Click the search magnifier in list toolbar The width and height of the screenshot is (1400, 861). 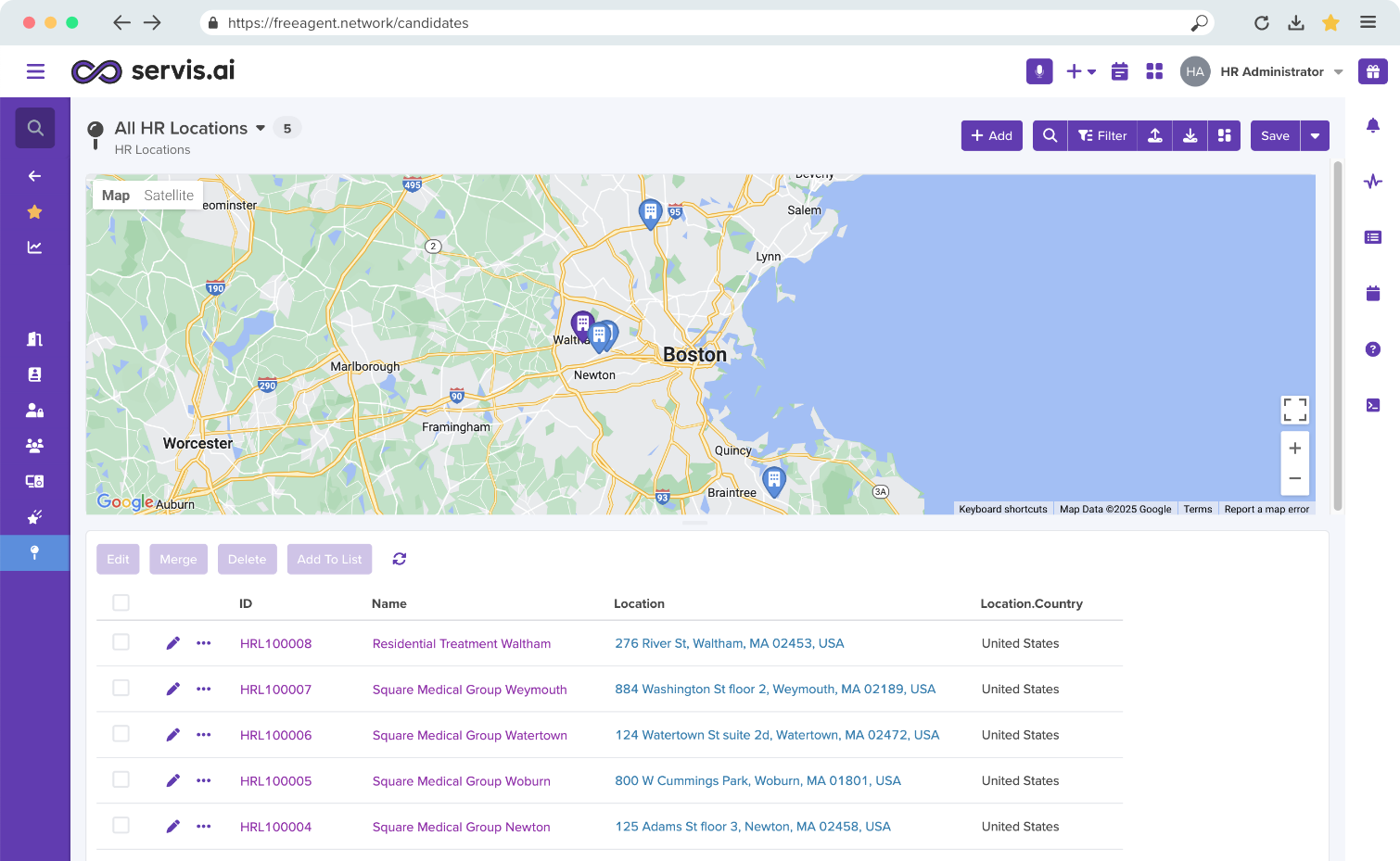point(1050,135)
